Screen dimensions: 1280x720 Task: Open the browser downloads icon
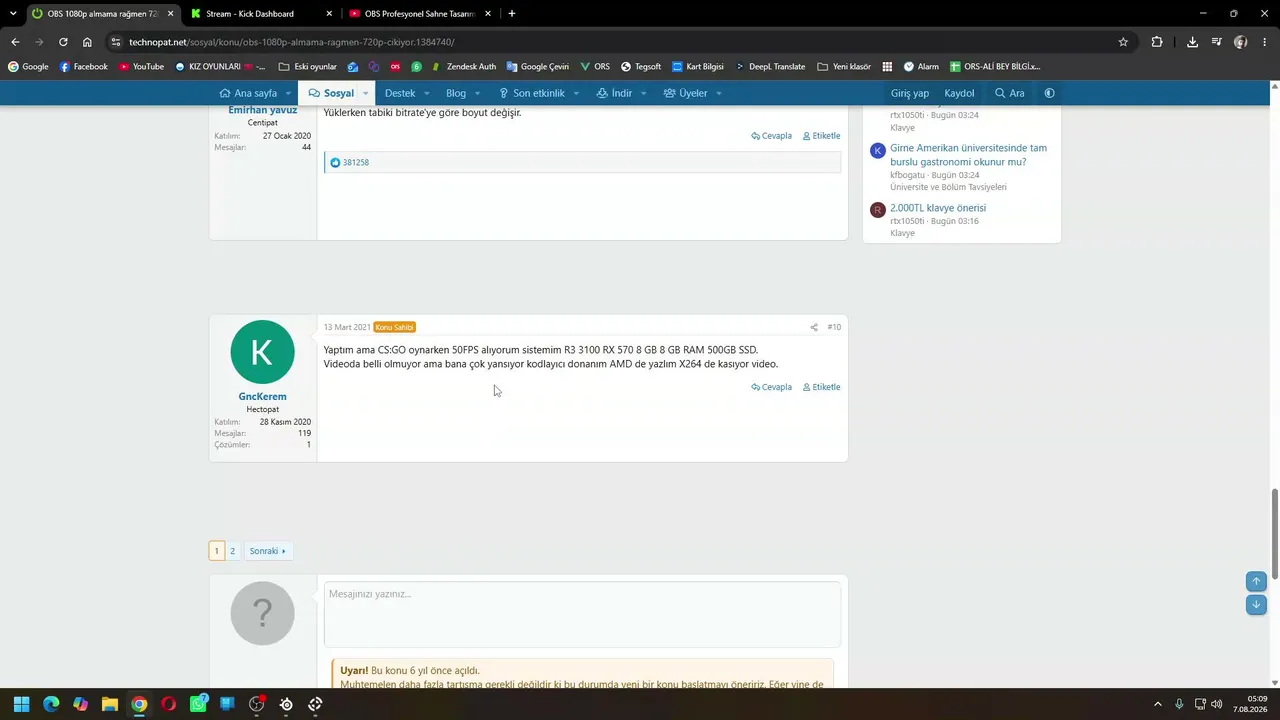(1192, 42)
